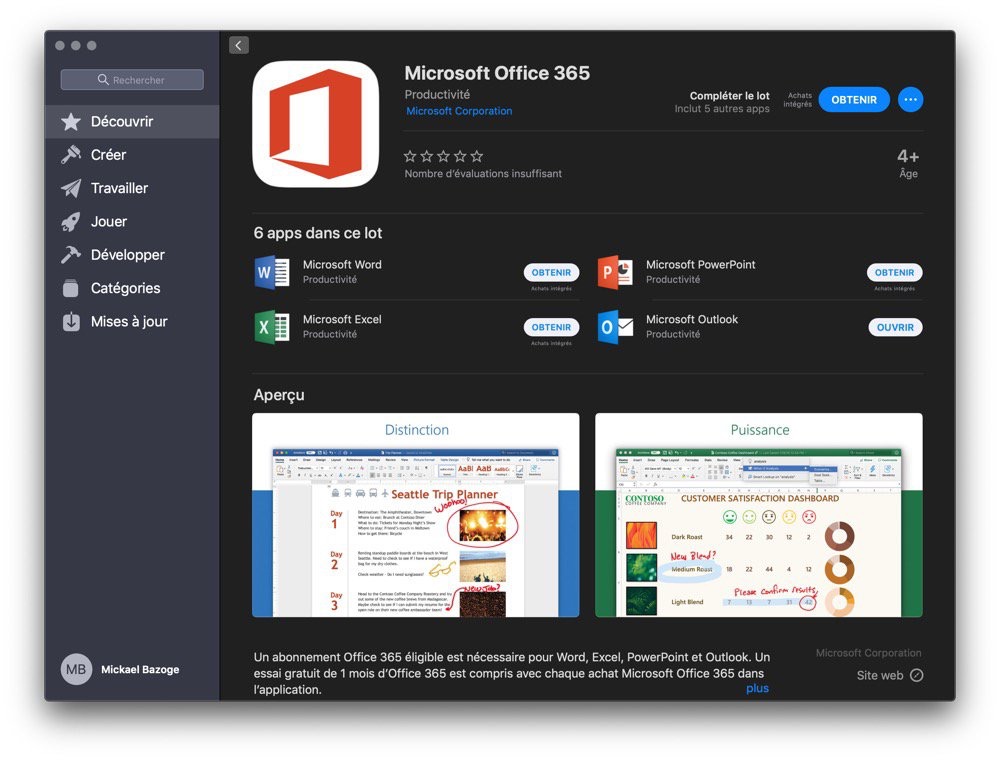Open the Site web link
Image resolution: width=1000 pixels, height=760 pixels.
click(890, 675)
